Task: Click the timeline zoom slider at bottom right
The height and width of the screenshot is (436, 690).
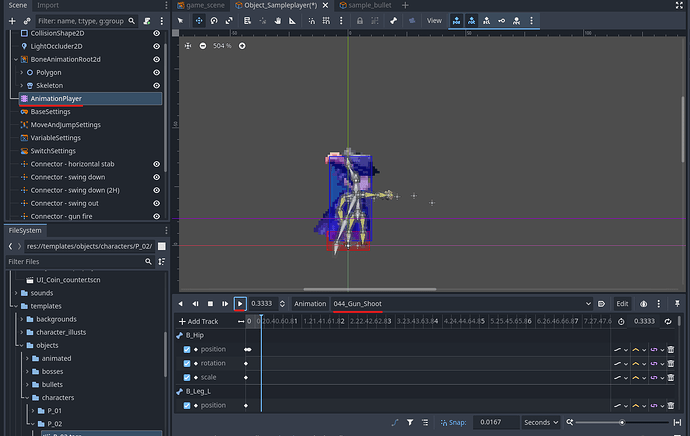Action: (x=624, y=422)
